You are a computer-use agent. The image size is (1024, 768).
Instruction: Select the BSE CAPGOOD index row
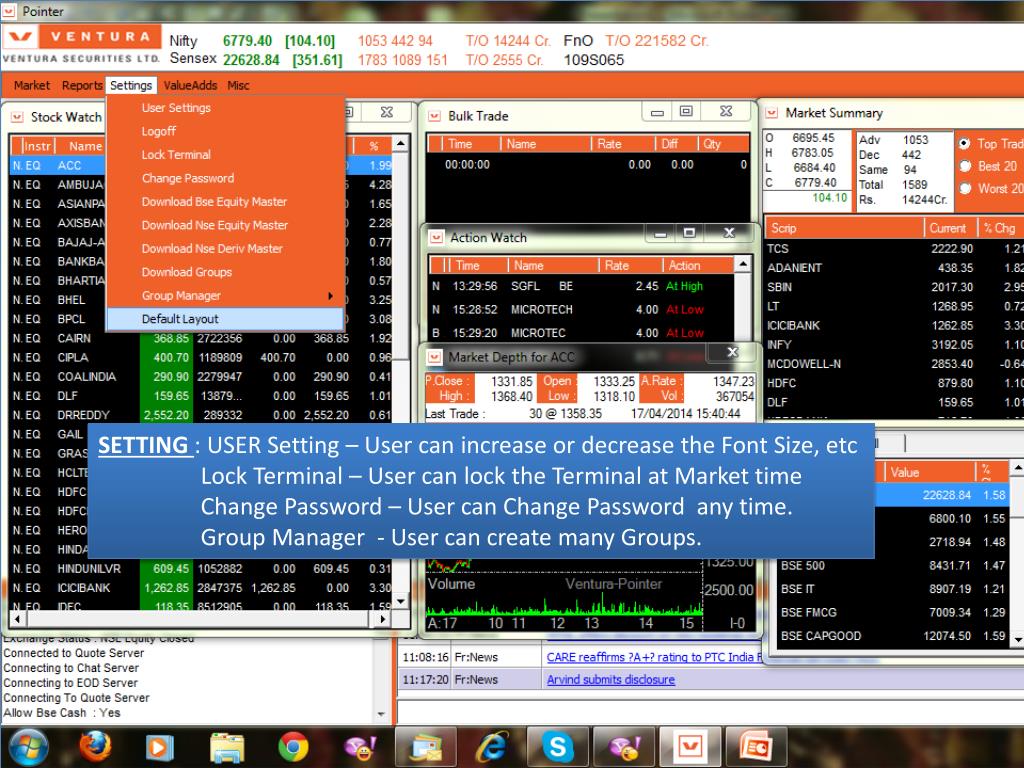(893, 636)
